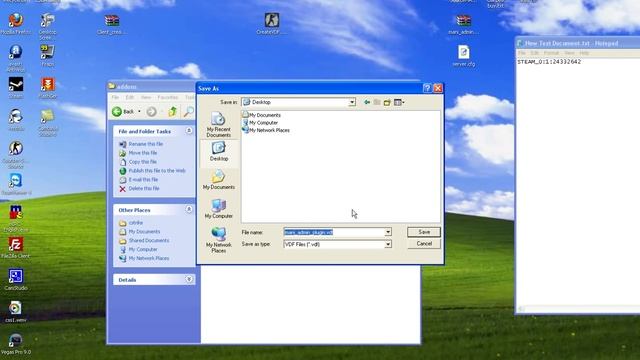Click the Up folder icon in addons toolbar

click(173, 111)
